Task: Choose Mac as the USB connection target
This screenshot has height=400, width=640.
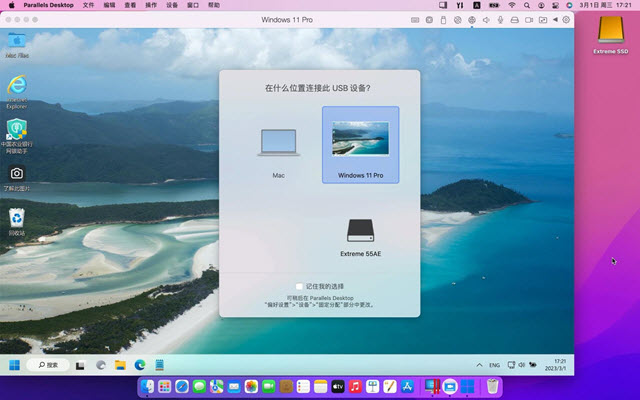Action: 278,152
